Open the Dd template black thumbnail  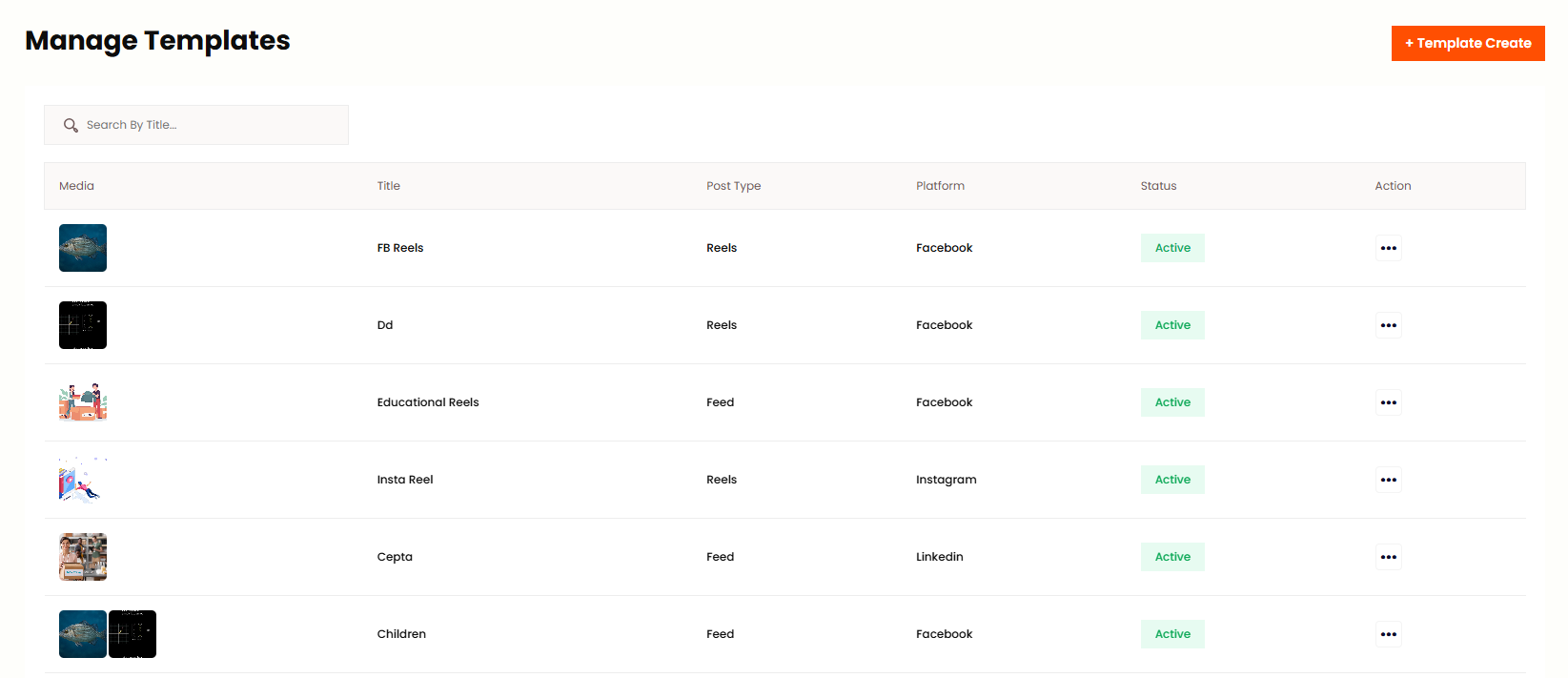click(83, 325)
